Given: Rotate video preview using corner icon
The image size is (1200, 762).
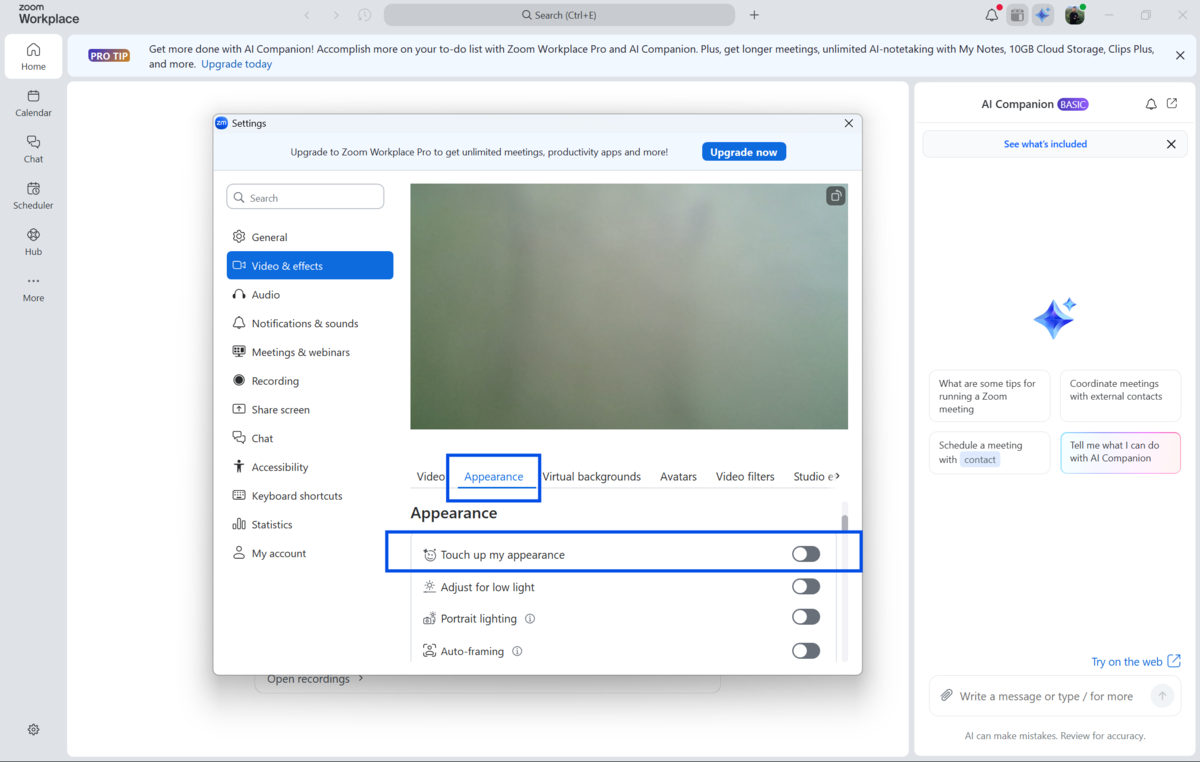Looking at the screenshot, I should point(835,196).
